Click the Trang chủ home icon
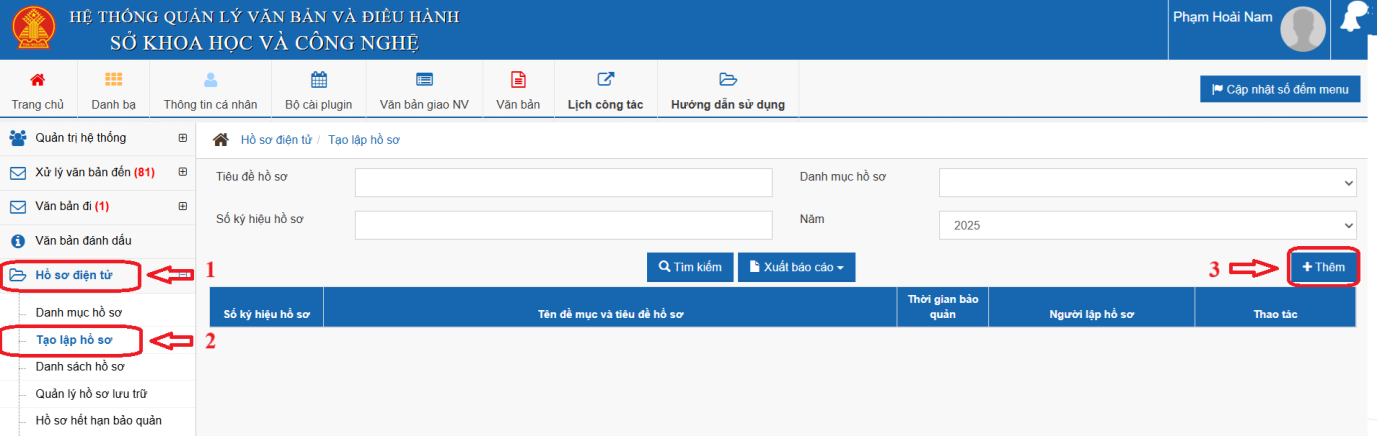The height and width of the screenshot is (436, 1377). point(38,80)
